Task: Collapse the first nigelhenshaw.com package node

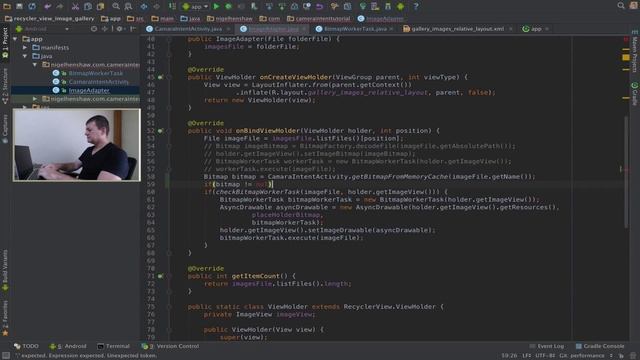Action: (35, 64)
